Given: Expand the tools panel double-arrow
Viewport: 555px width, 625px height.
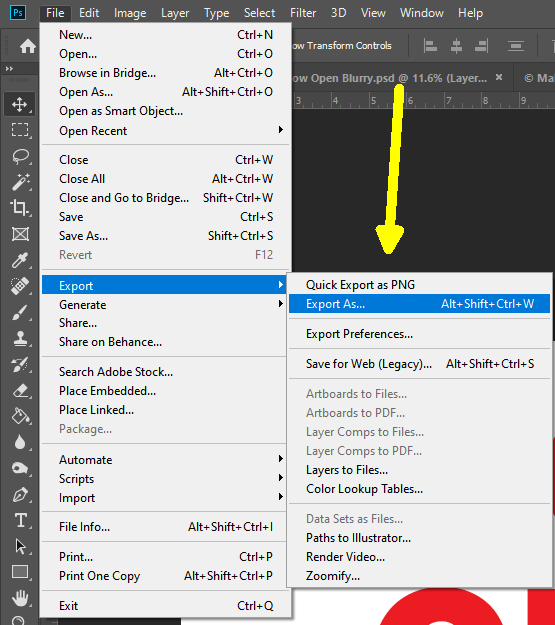Looking at the screenshot, I should [9, 69].
